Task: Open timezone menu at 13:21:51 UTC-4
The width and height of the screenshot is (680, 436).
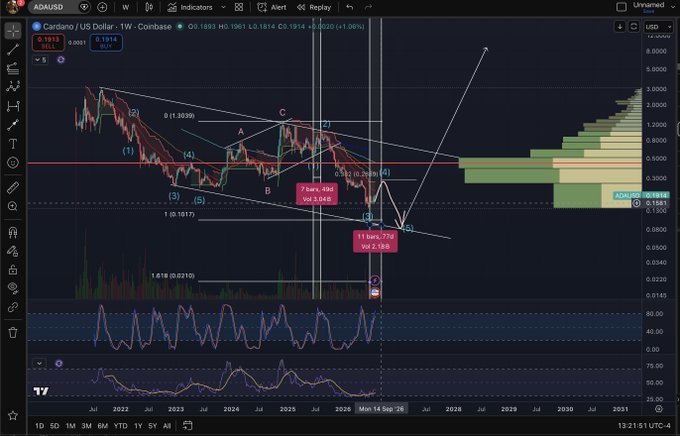Action: pyautogui.click(x=646, y=426)
